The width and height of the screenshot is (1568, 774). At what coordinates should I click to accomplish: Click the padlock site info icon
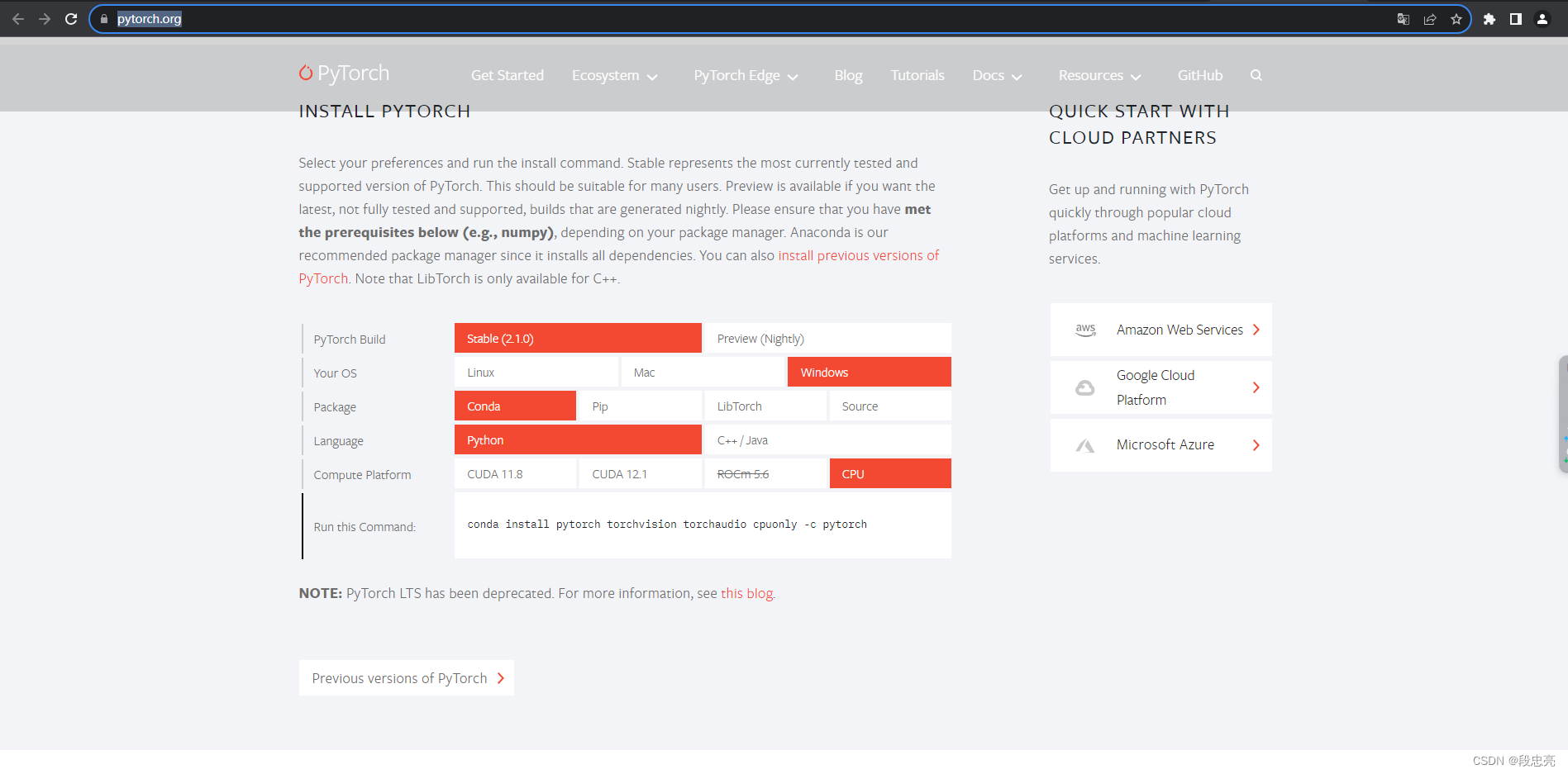tap(104, 19)
